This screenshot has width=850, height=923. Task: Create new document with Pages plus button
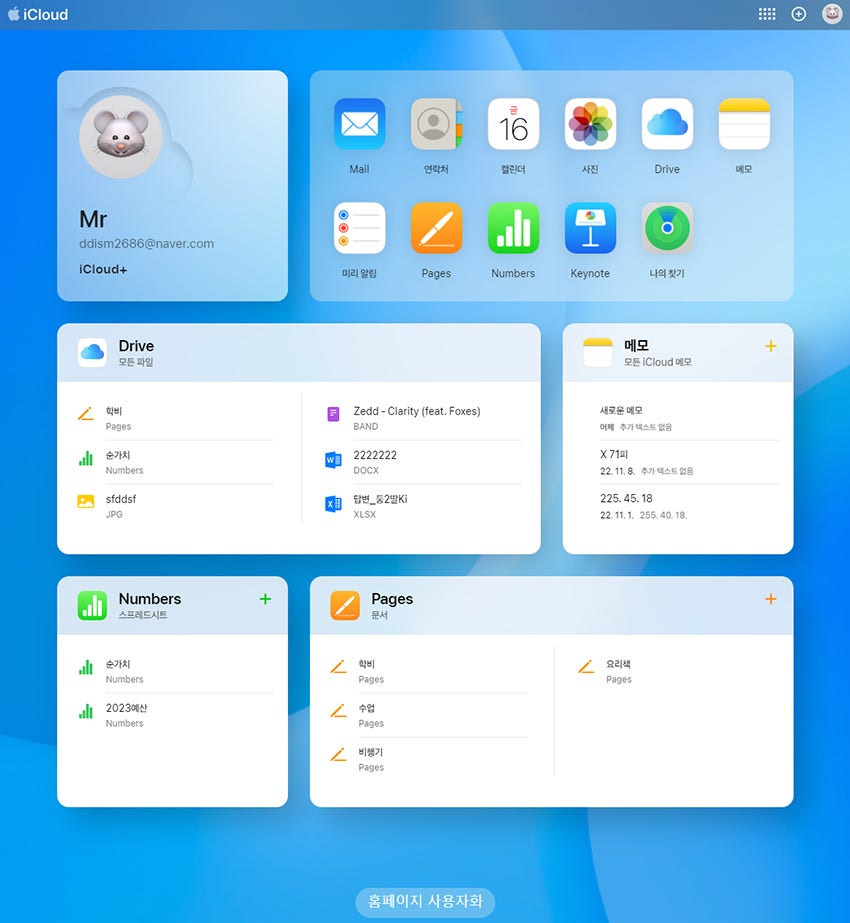click(x=771, y=599)
